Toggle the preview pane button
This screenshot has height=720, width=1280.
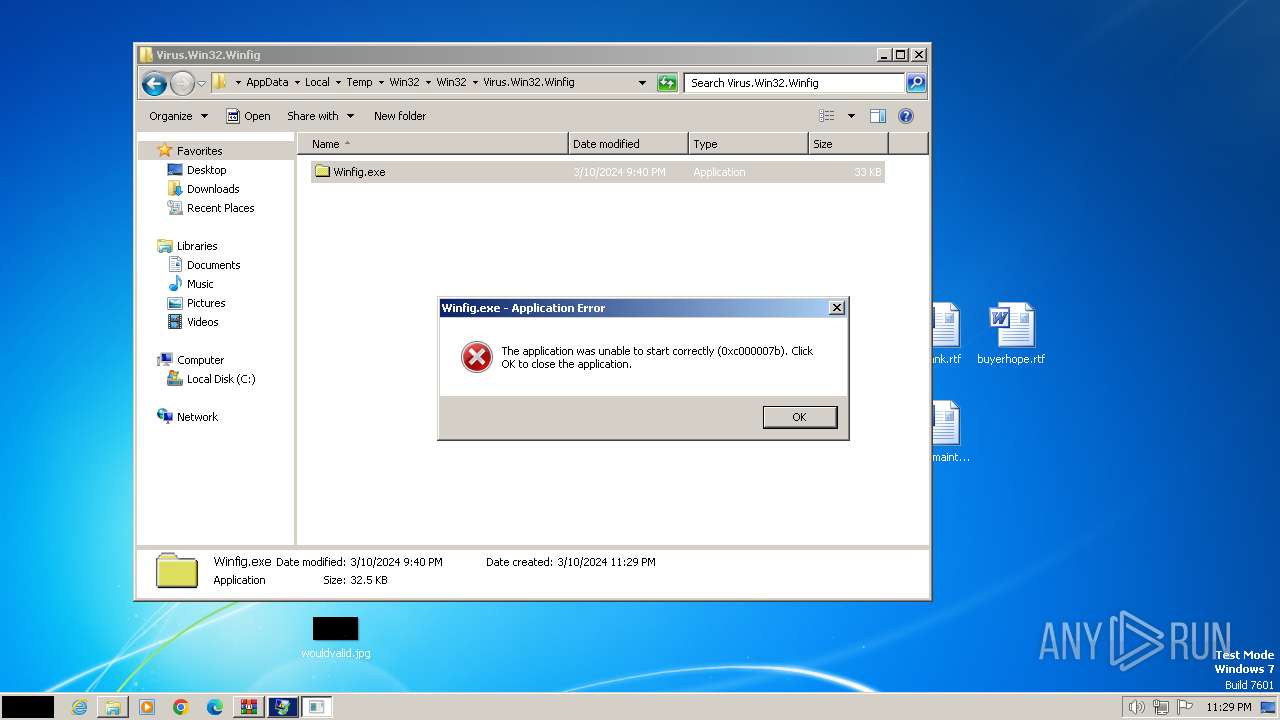(x=878, y=116)
